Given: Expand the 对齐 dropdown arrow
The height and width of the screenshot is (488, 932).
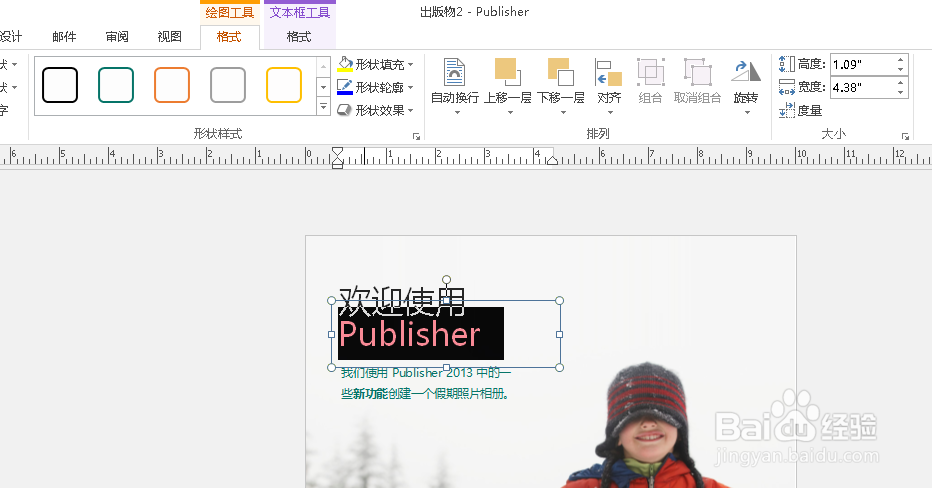Looking at the screenshot, I should (610, 112).
